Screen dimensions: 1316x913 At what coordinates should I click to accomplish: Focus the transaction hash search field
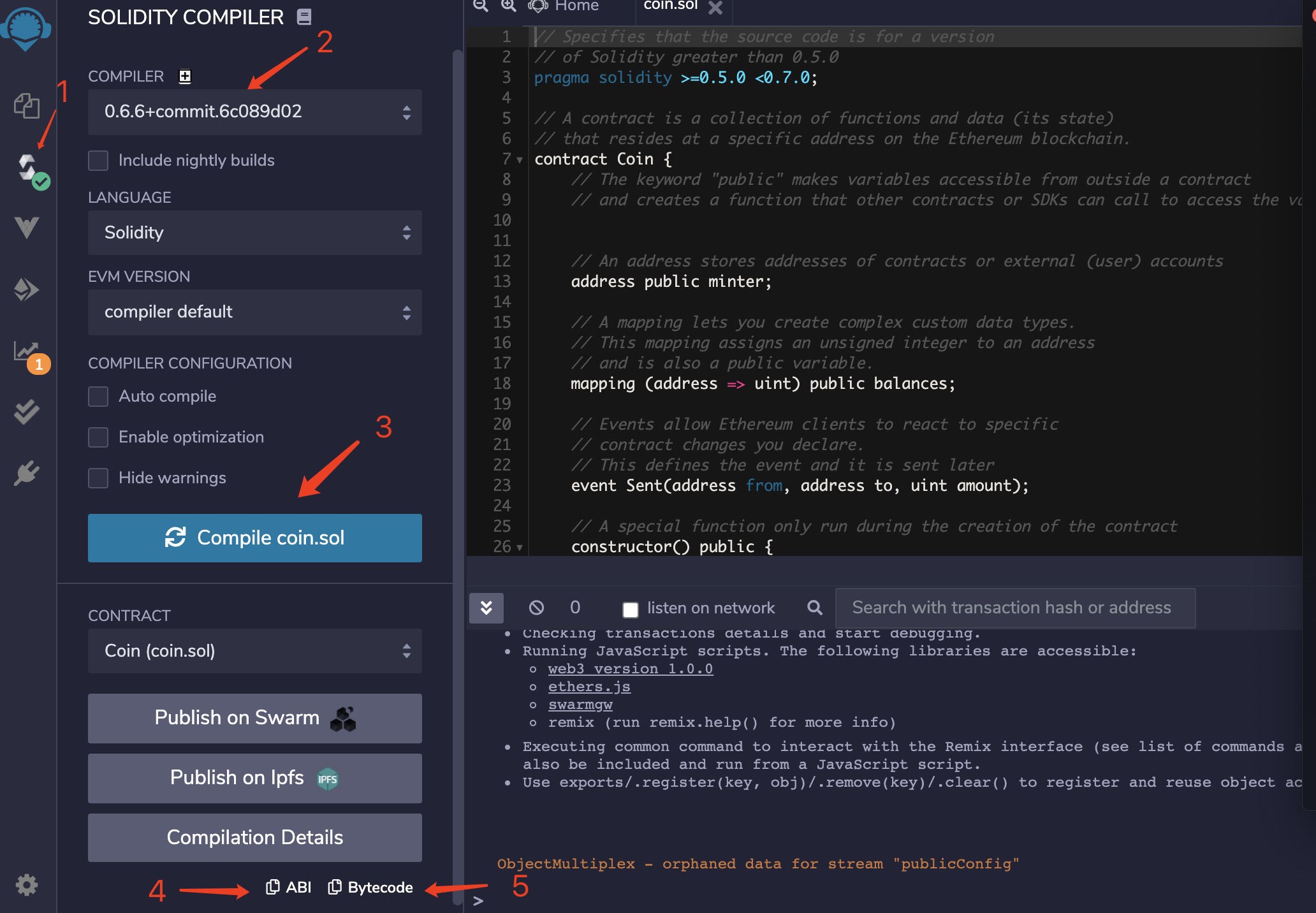tap(1014, 608)
